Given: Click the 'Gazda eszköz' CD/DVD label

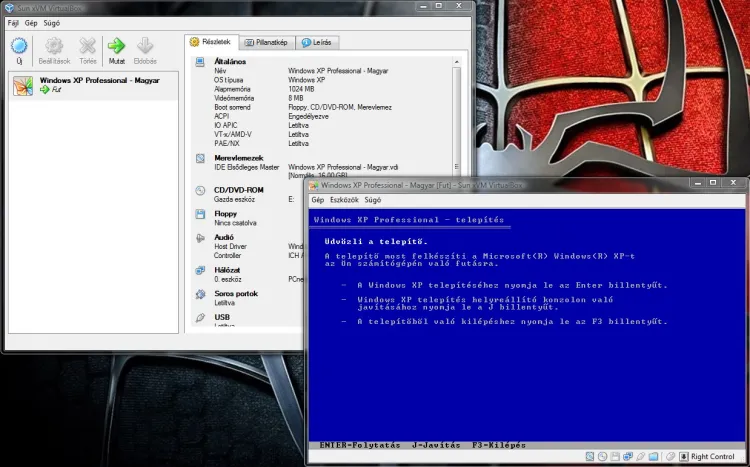Looking at the screenshot, I should tap(234, 199).
